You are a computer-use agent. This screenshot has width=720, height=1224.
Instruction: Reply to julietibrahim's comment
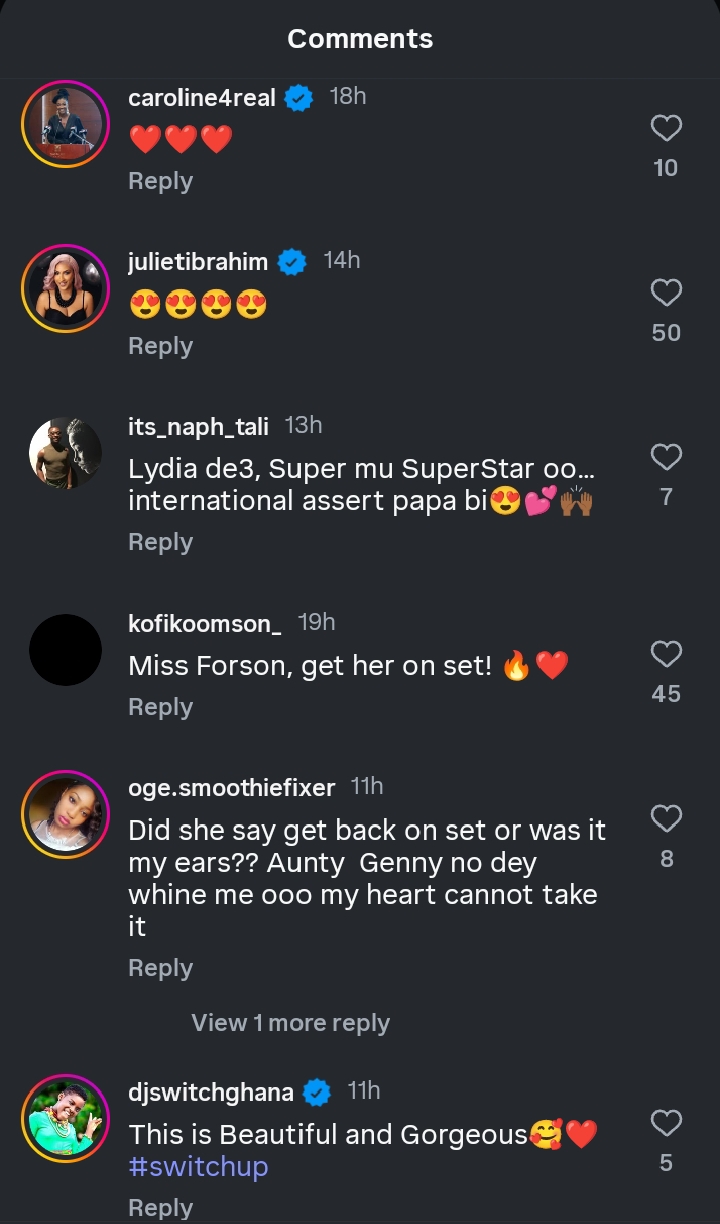160,346
